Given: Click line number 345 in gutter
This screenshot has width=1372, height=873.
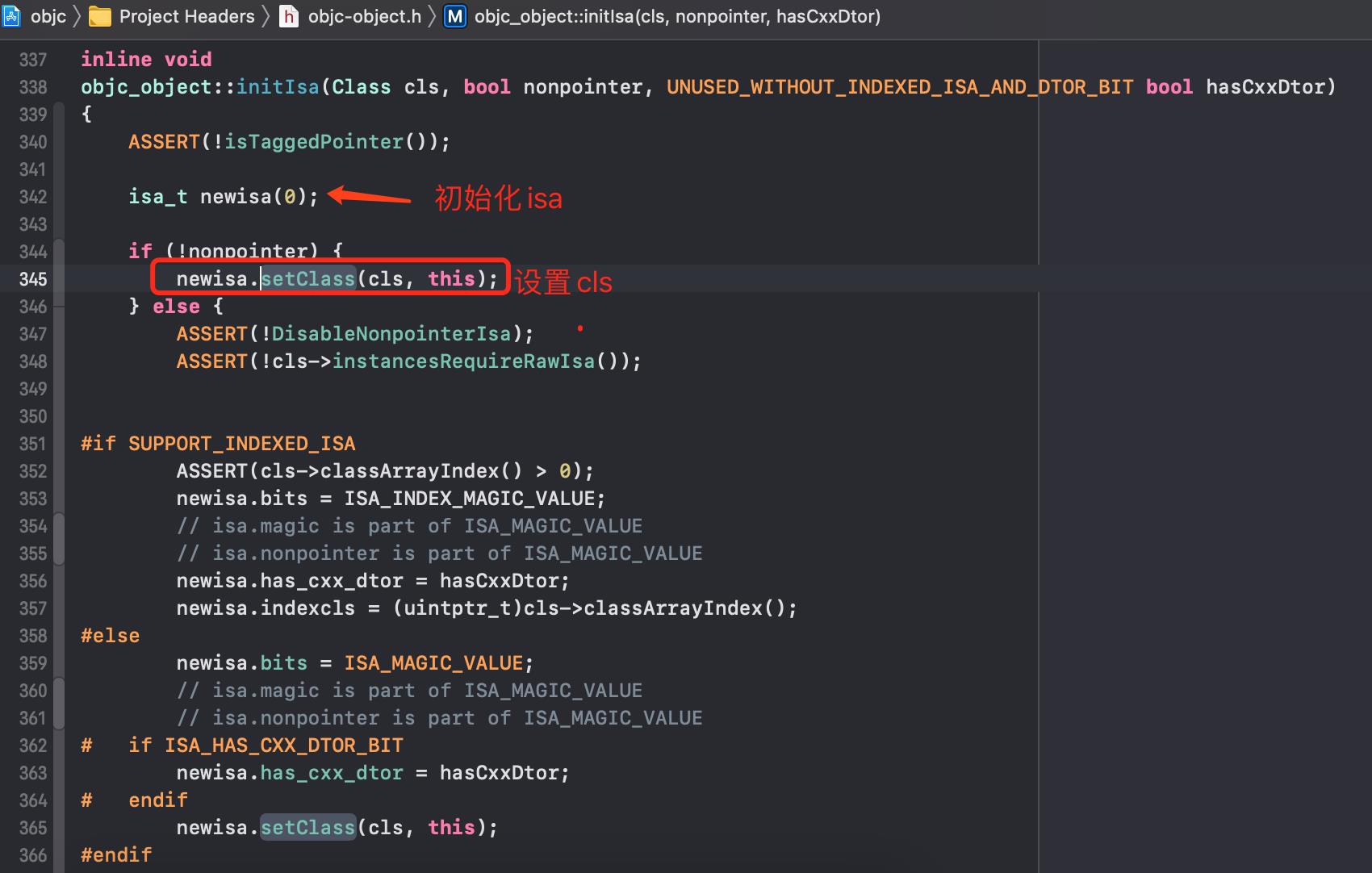Looking at the screenshot, I should pos(33,279).
